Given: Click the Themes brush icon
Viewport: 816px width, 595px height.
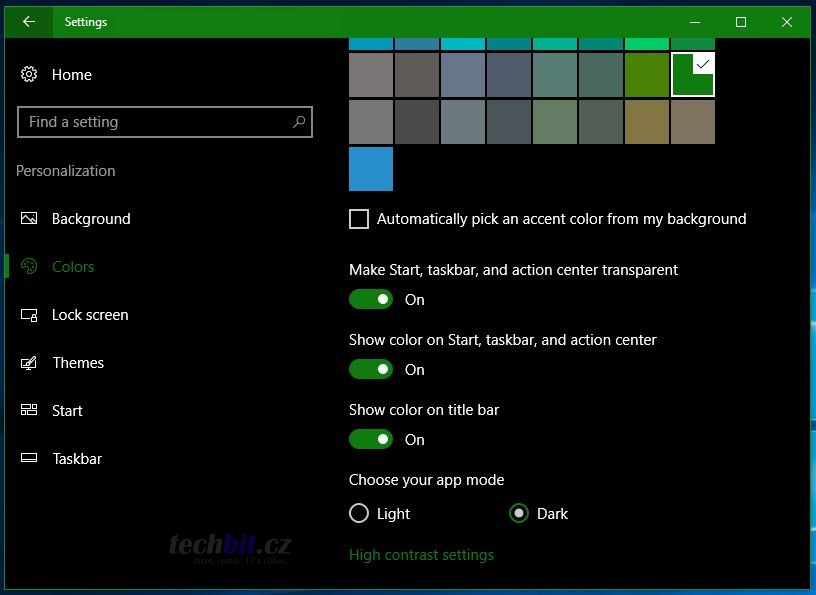Looking at the screenshot, I should tap(29, 363).
